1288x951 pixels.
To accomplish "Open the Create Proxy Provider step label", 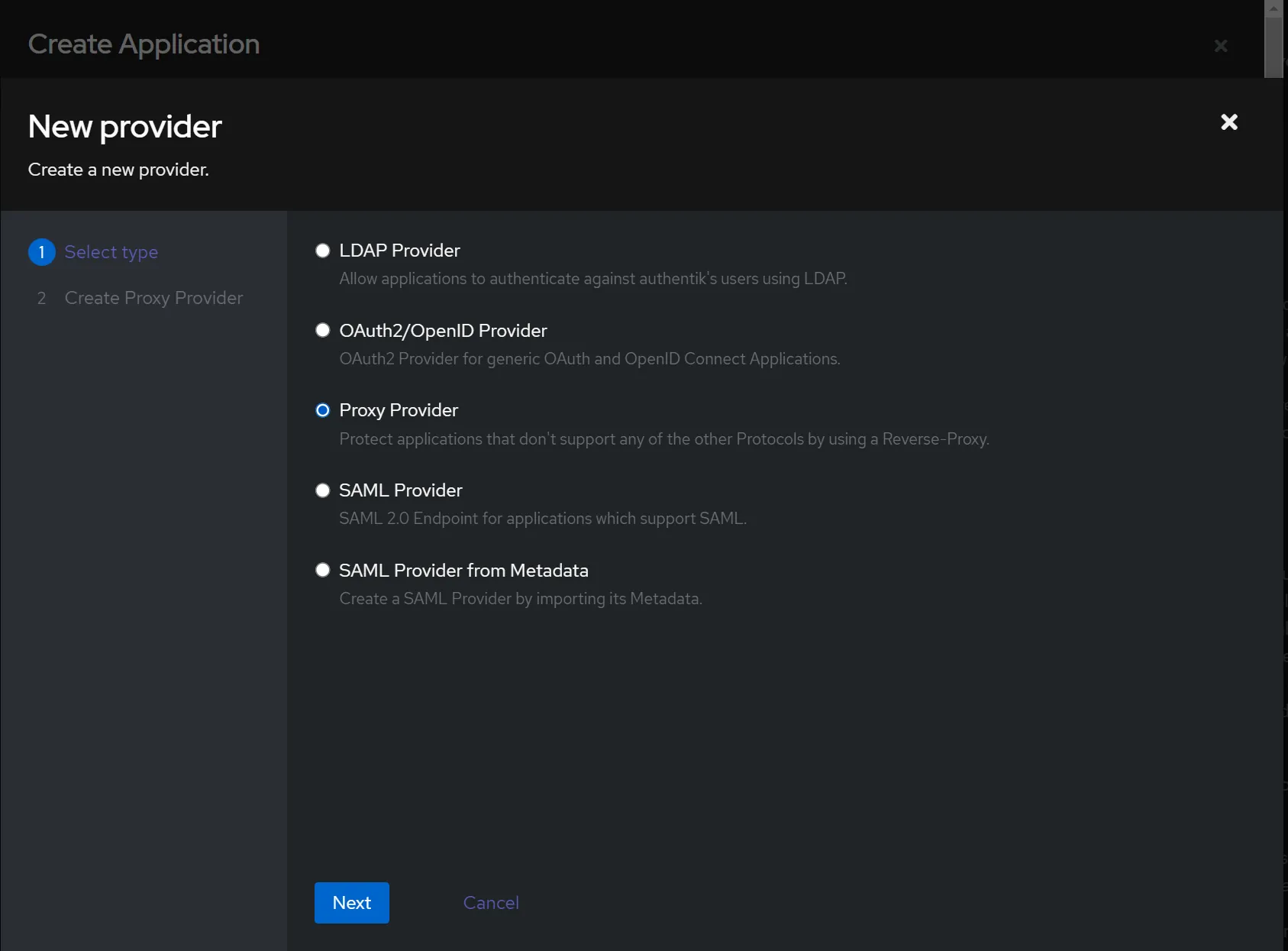I will [x=153, y=298].
